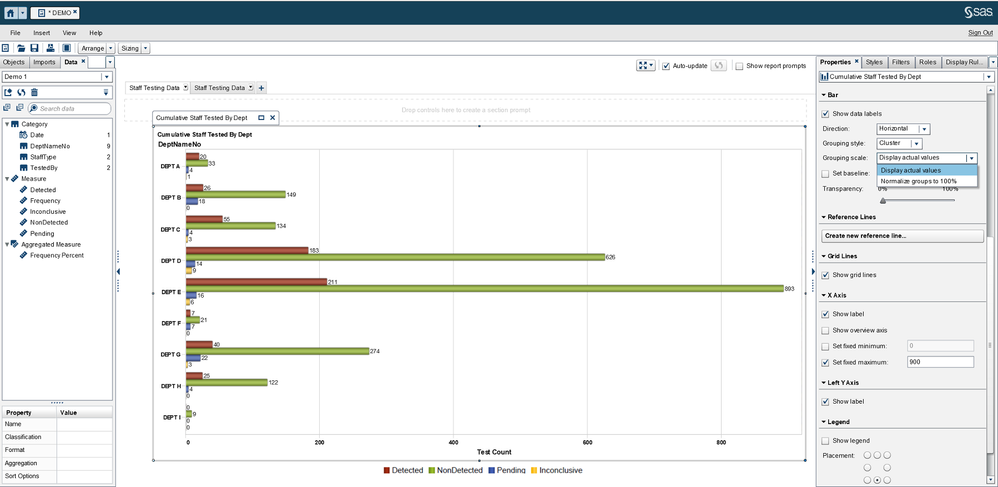Click the new report icon in the toolbar
The height and width of the screenshot is (487, 998).
pyautogui.click(x=6, y=48)
